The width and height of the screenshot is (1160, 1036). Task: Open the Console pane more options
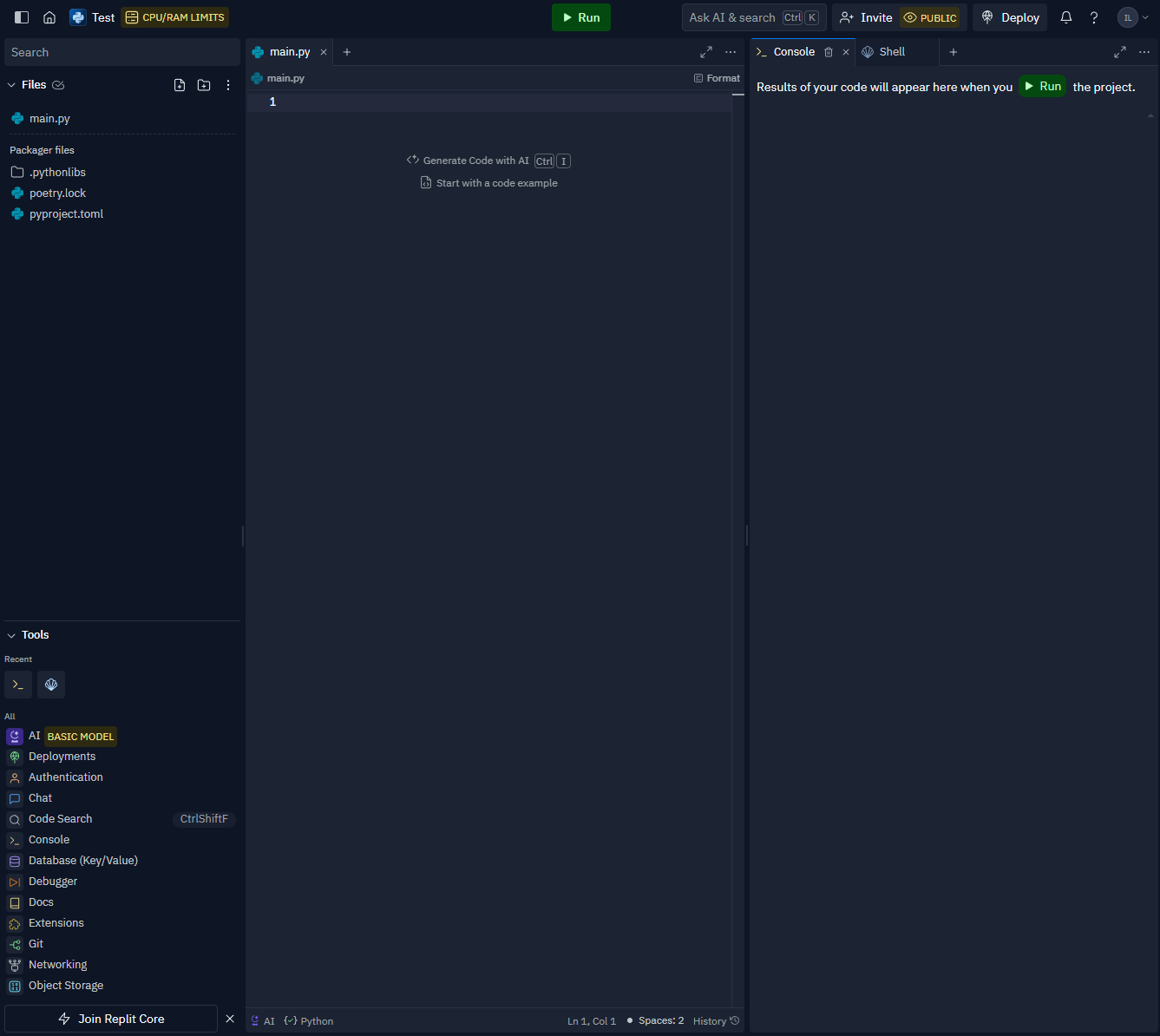pyautogui.click(x=1144, y=52)
